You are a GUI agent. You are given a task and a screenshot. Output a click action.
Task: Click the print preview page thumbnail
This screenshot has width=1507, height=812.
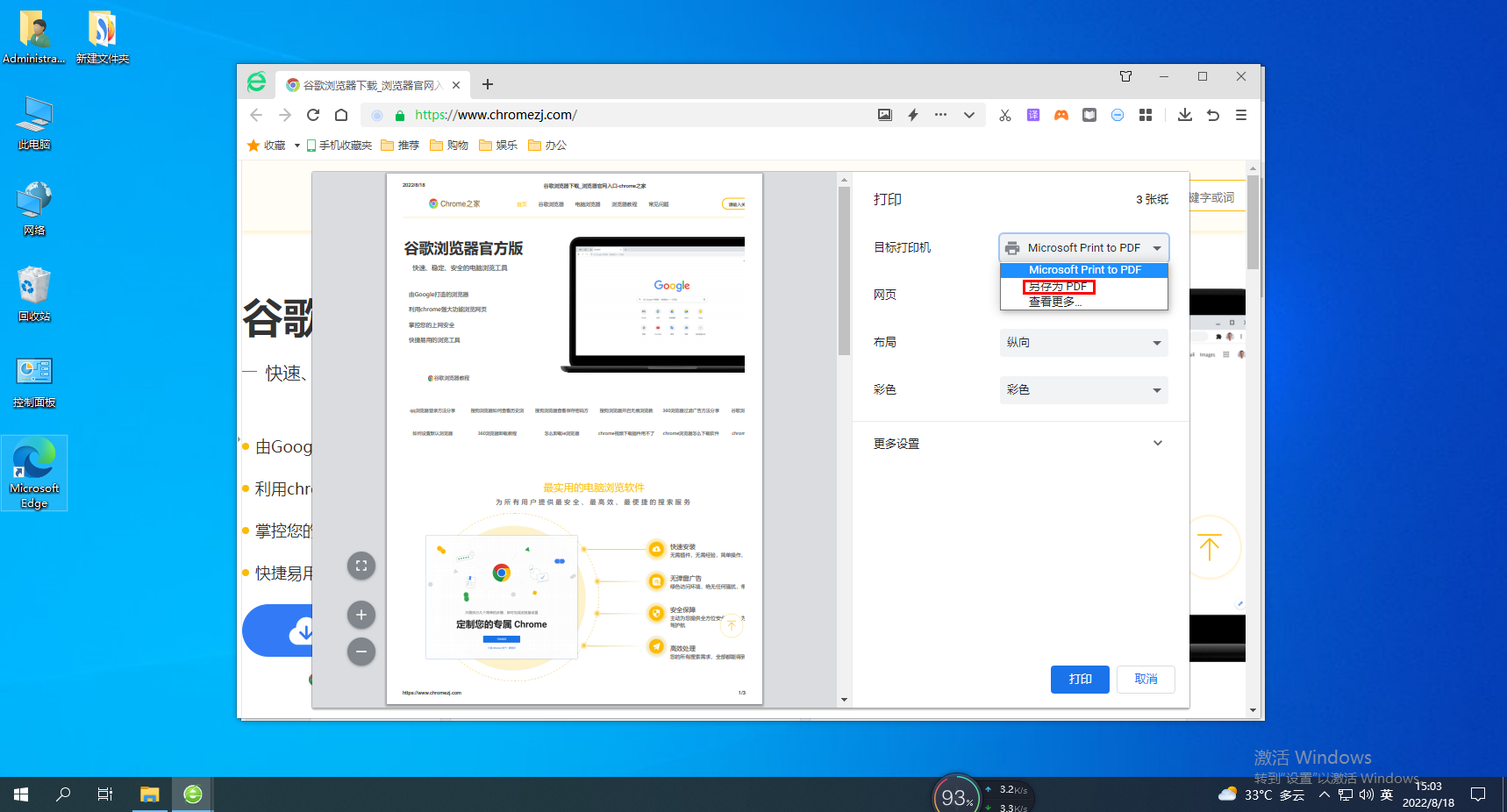click(x=575, y=438)
